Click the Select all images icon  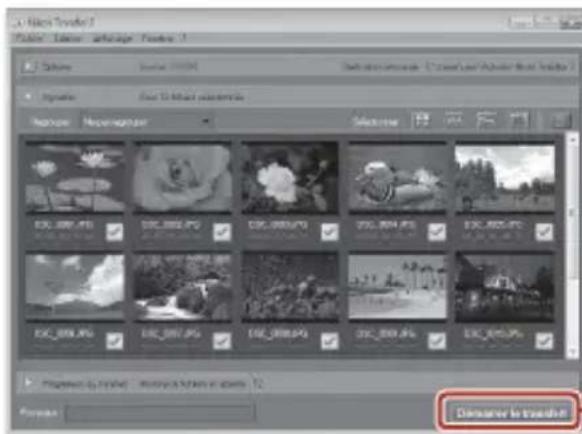click(422, 121)
